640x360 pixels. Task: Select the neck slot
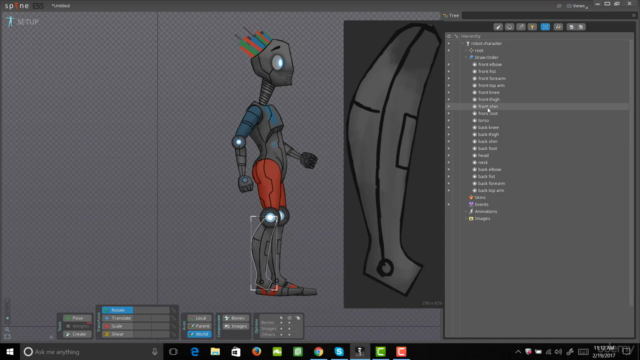(x=483, y=162)
